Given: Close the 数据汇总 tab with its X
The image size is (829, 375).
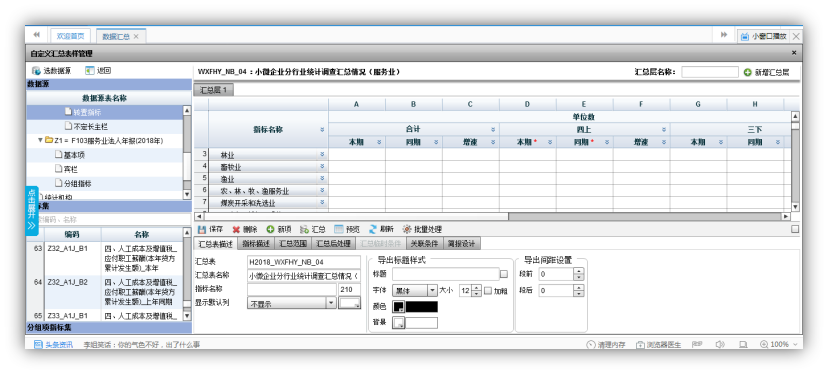Looking at the screenshot, I should coord(136,36).
